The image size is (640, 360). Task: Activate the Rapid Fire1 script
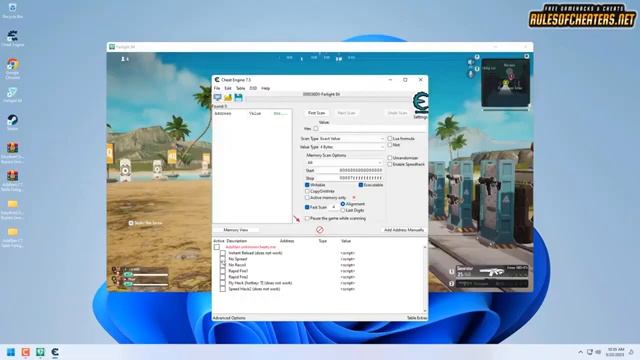pyautogui.click(x=223, y=271)
